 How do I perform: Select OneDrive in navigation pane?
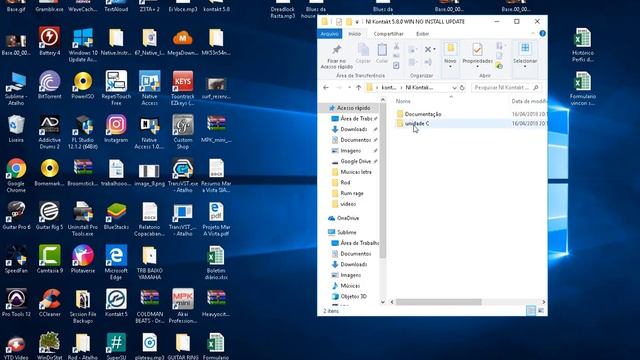344,218
